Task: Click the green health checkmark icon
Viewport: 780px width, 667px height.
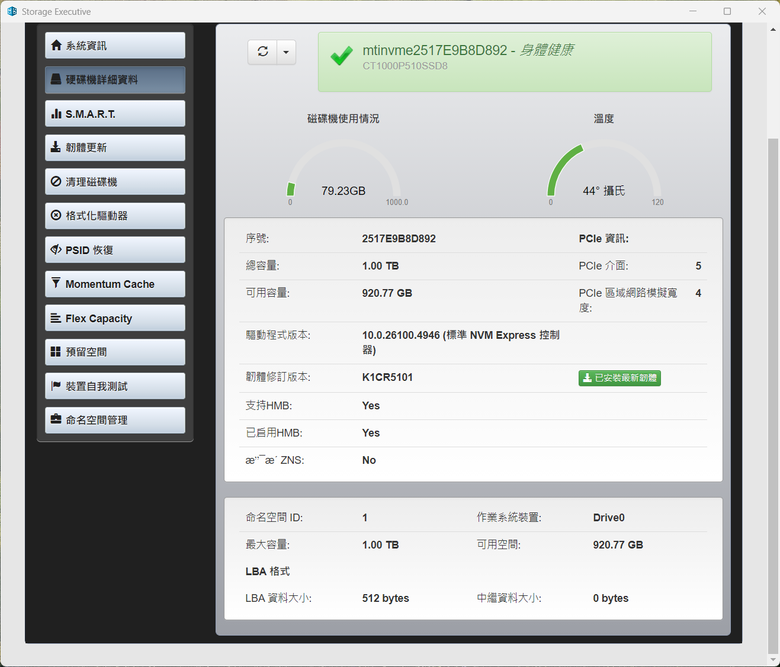Action: tap(341, 56)
